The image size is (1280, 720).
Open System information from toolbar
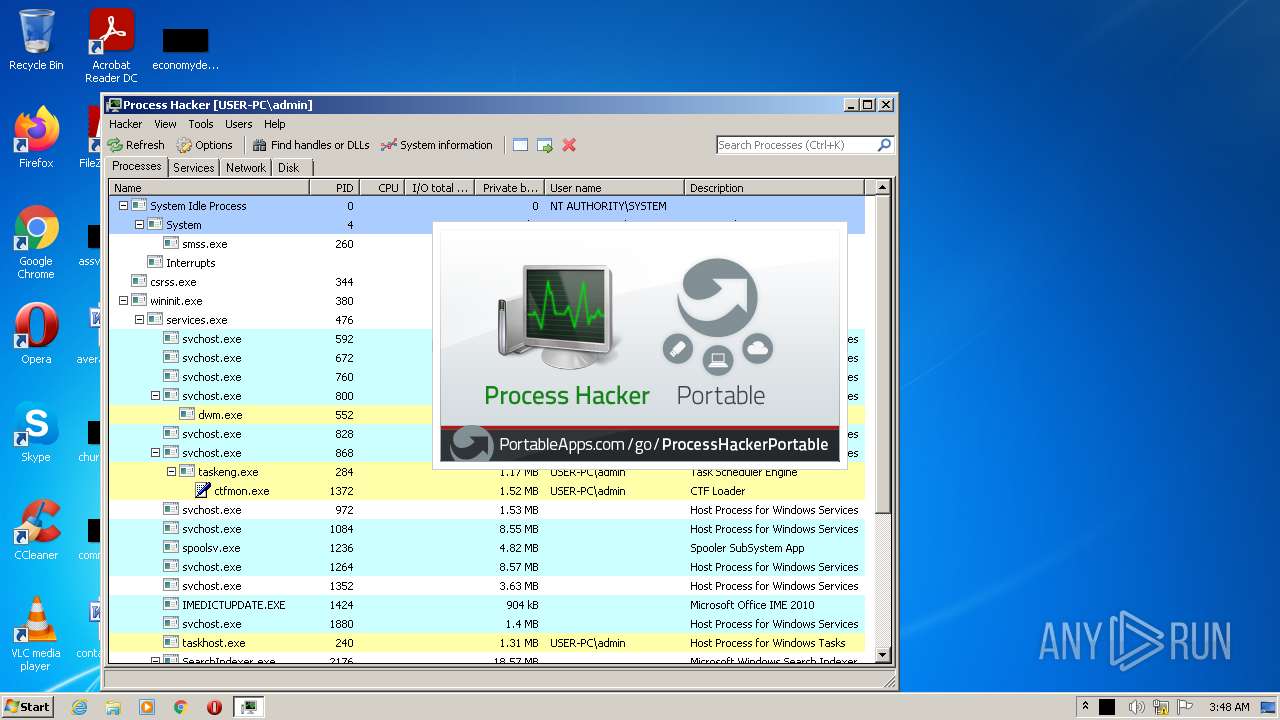click(x=437, y=145)
